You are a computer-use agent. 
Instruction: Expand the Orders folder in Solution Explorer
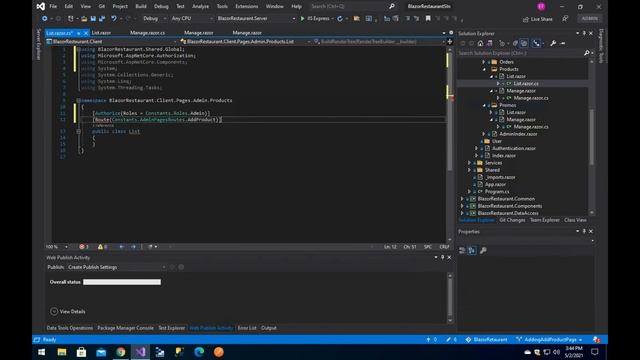(x=484, y=62)
